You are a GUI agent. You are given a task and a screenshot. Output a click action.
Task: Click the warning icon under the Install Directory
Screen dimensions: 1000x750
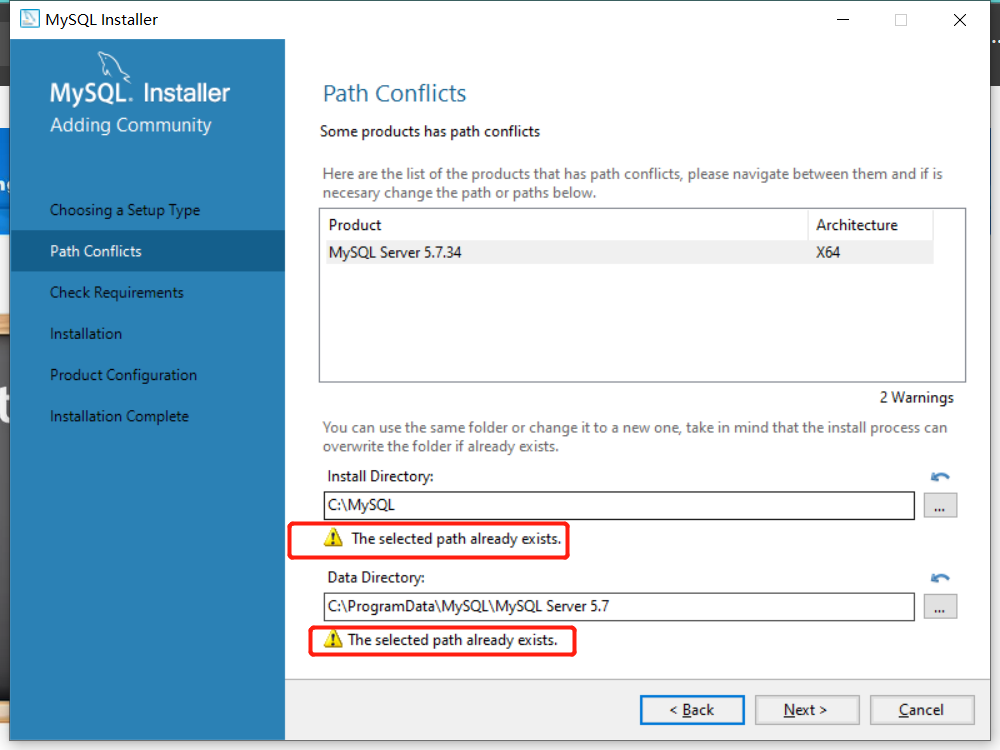click(x=333, y=538)
